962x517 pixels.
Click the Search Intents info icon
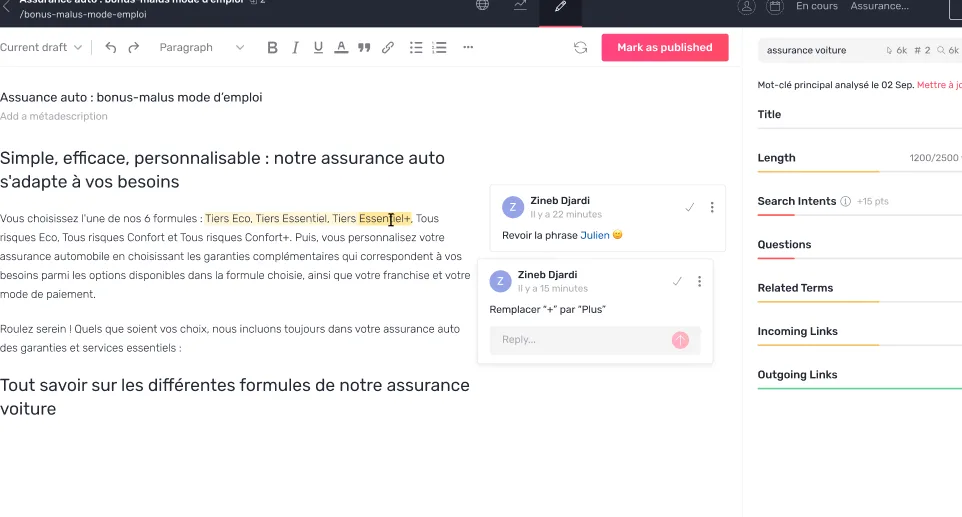[x=845, y=201]
